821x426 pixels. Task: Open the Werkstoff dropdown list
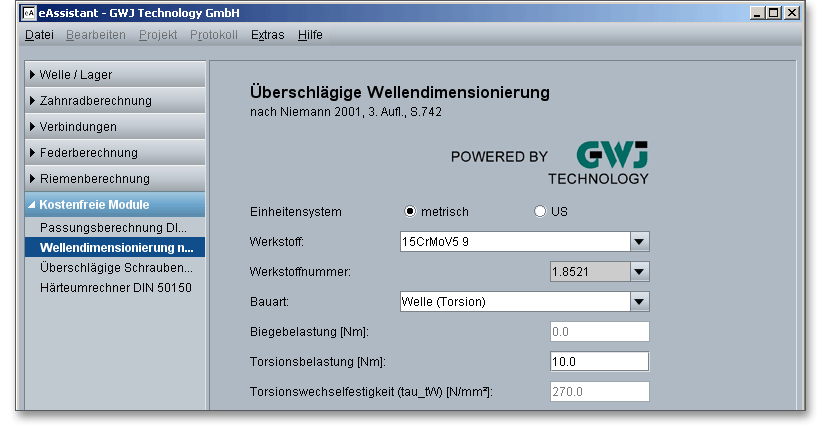click(640, 242)
